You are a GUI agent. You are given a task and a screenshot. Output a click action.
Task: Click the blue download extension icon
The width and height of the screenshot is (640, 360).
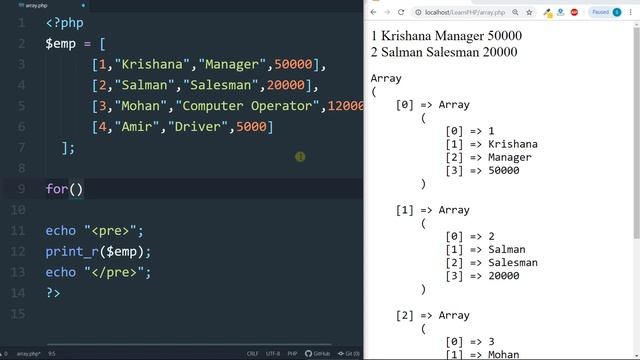point(561,12)
